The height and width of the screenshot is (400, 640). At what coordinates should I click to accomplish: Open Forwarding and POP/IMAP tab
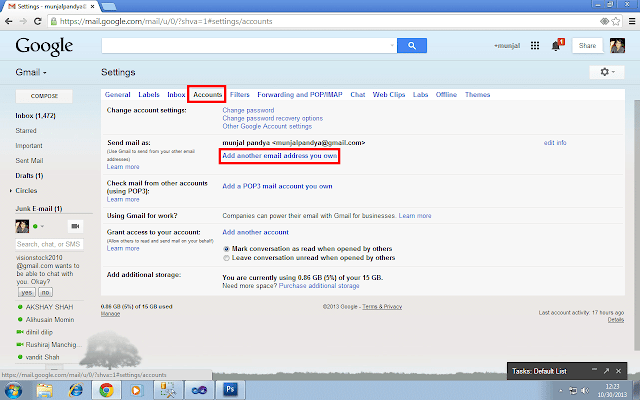tap(300, 95)
